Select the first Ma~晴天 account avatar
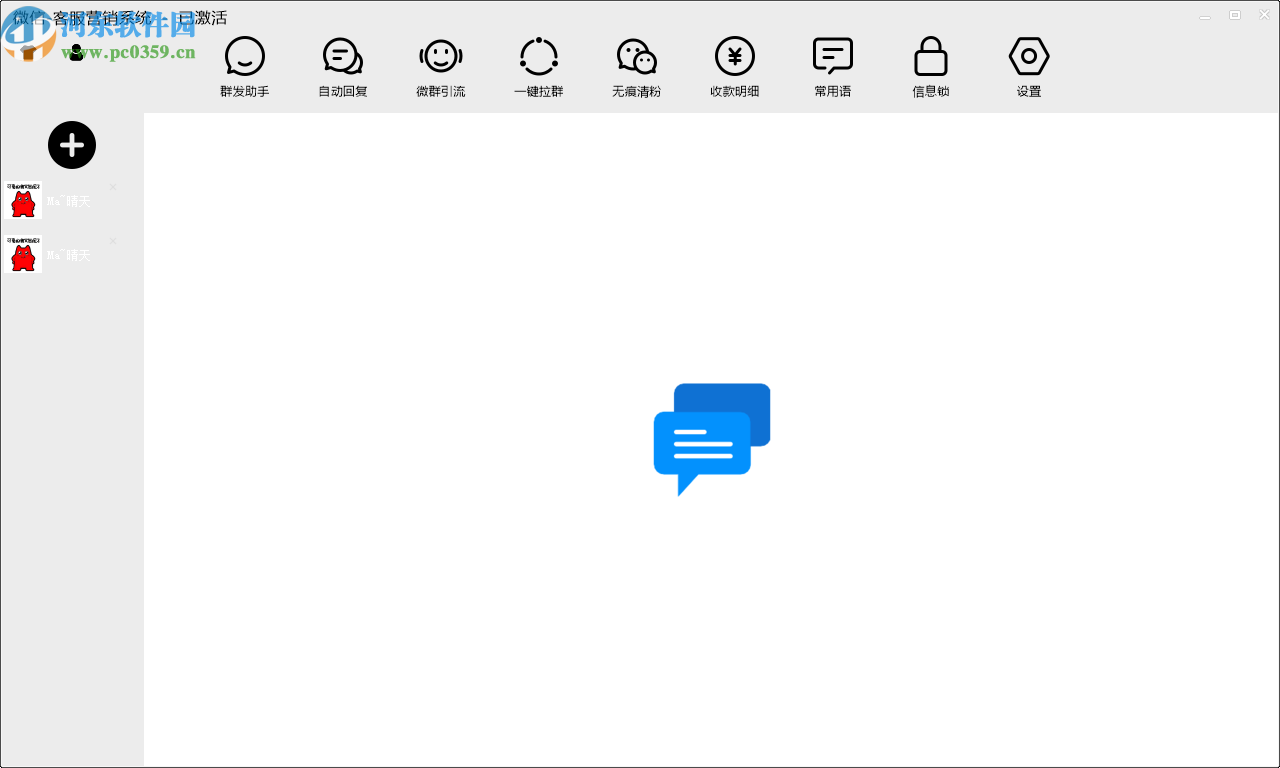 coord(23,200)
